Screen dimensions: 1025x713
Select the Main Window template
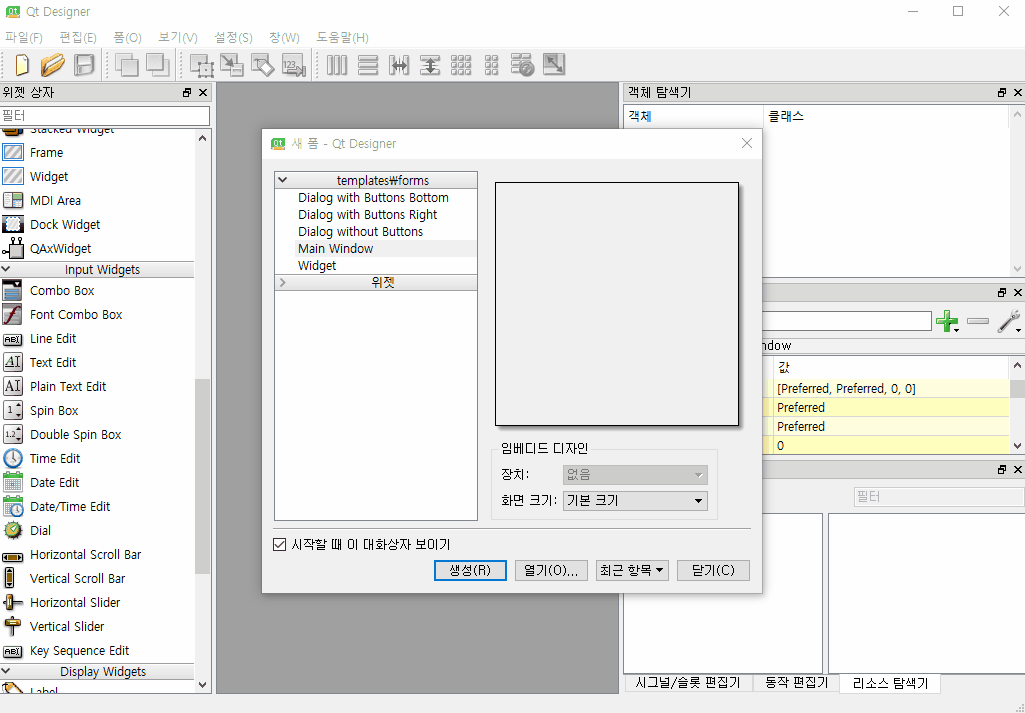335,248
